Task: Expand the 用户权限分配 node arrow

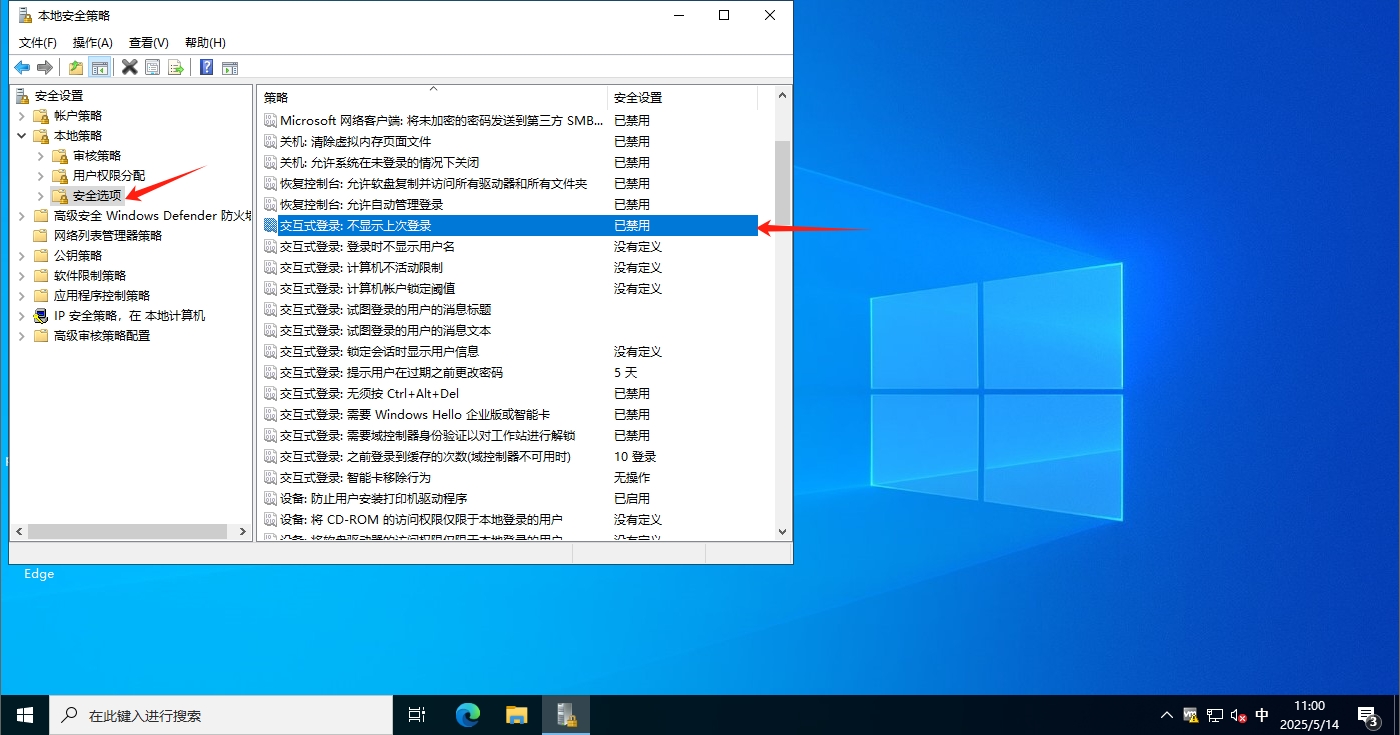Action: tap(41, 176)
